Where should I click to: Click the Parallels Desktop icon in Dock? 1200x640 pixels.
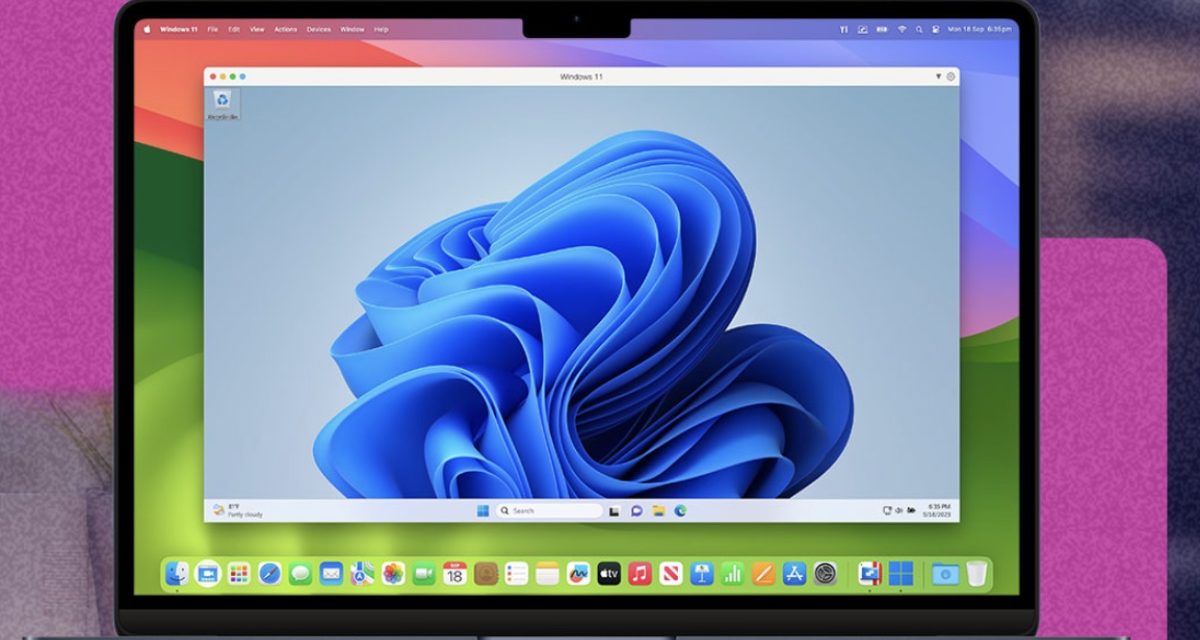pos(869,574)
